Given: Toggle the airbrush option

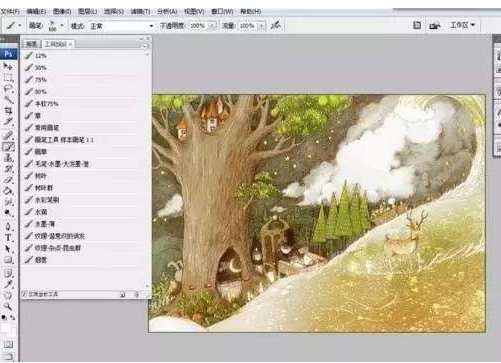Looking at the screenshot, I should tap(276, 25).
